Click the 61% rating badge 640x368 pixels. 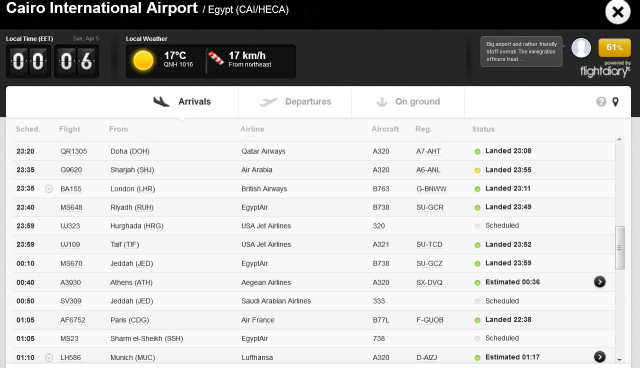[614, 47]
